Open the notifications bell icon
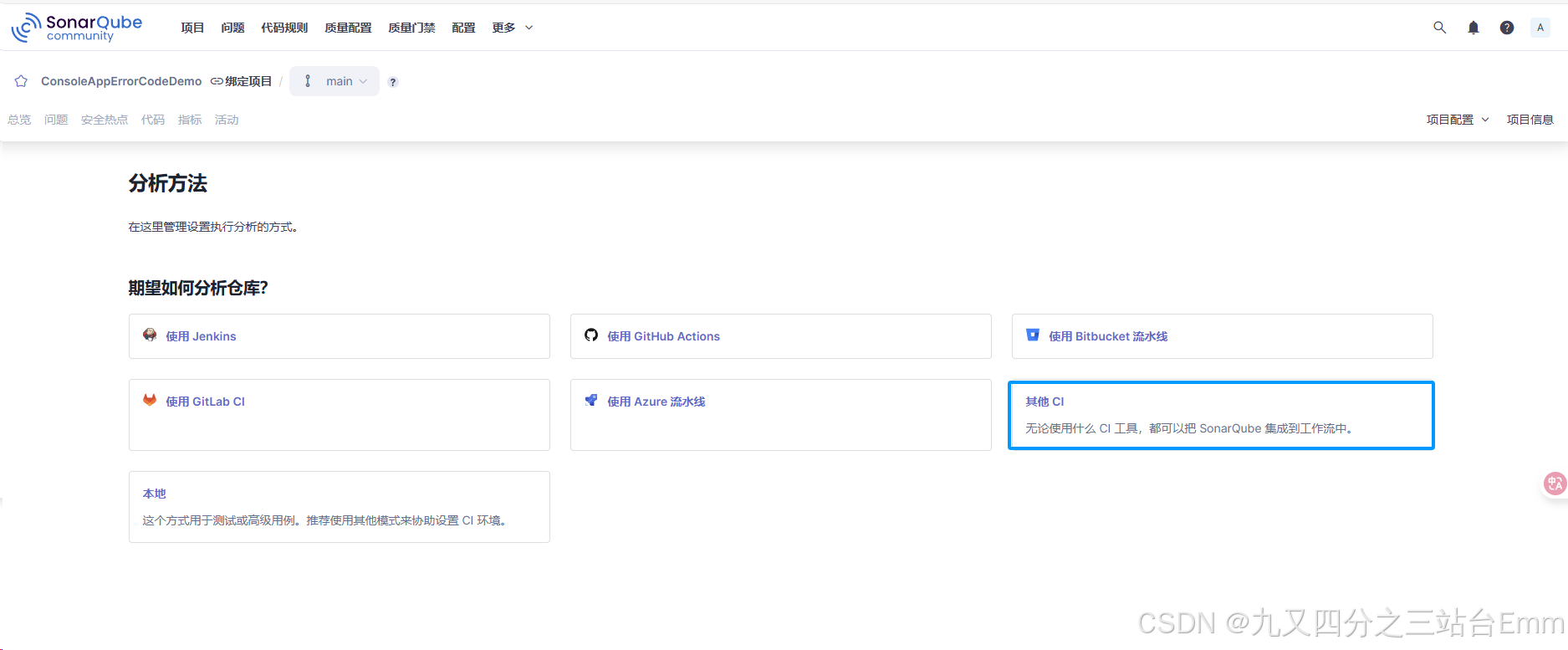The width and height of the screenshot is (1568, 650). click(x=1474, y=28)
